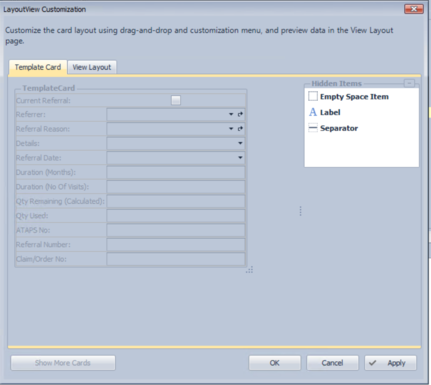Click the Cancel button
Screen dimensions: 431x385
coord(332,363)
